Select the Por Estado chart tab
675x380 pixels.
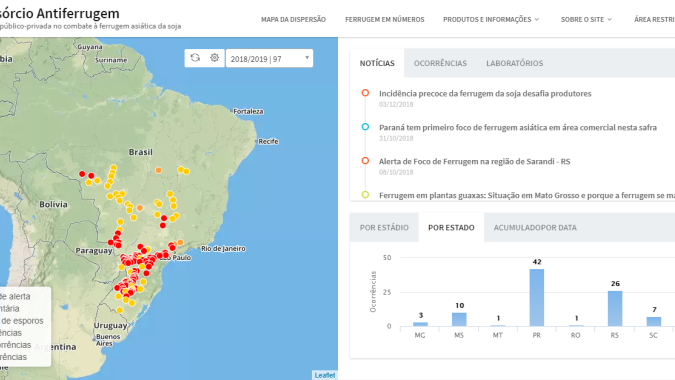(x=451, y=228)
